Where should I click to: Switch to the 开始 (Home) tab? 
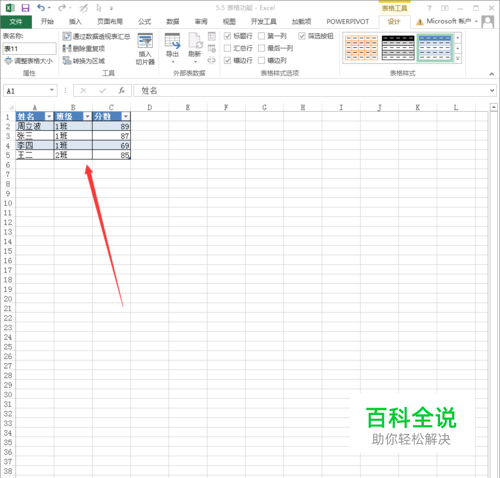pos(47,22)
